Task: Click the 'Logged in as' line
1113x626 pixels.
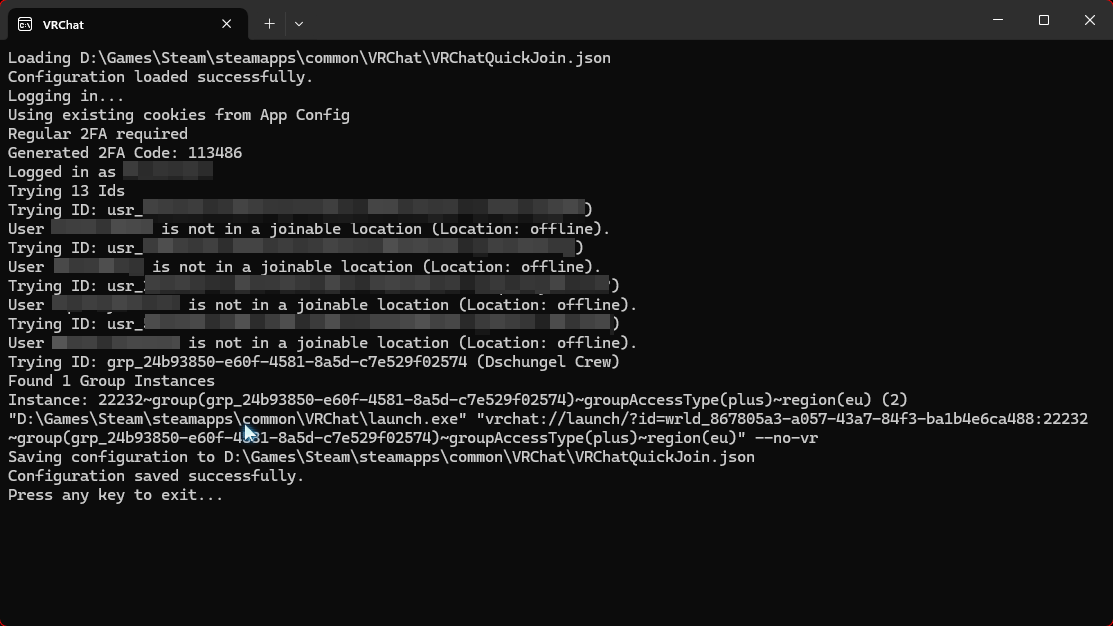Action: click(x=110, y=172)
